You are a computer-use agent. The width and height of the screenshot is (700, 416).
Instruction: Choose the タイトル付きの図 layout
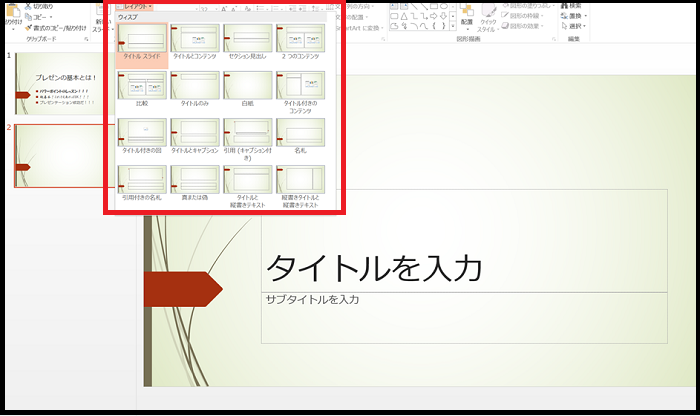(142, 136)
